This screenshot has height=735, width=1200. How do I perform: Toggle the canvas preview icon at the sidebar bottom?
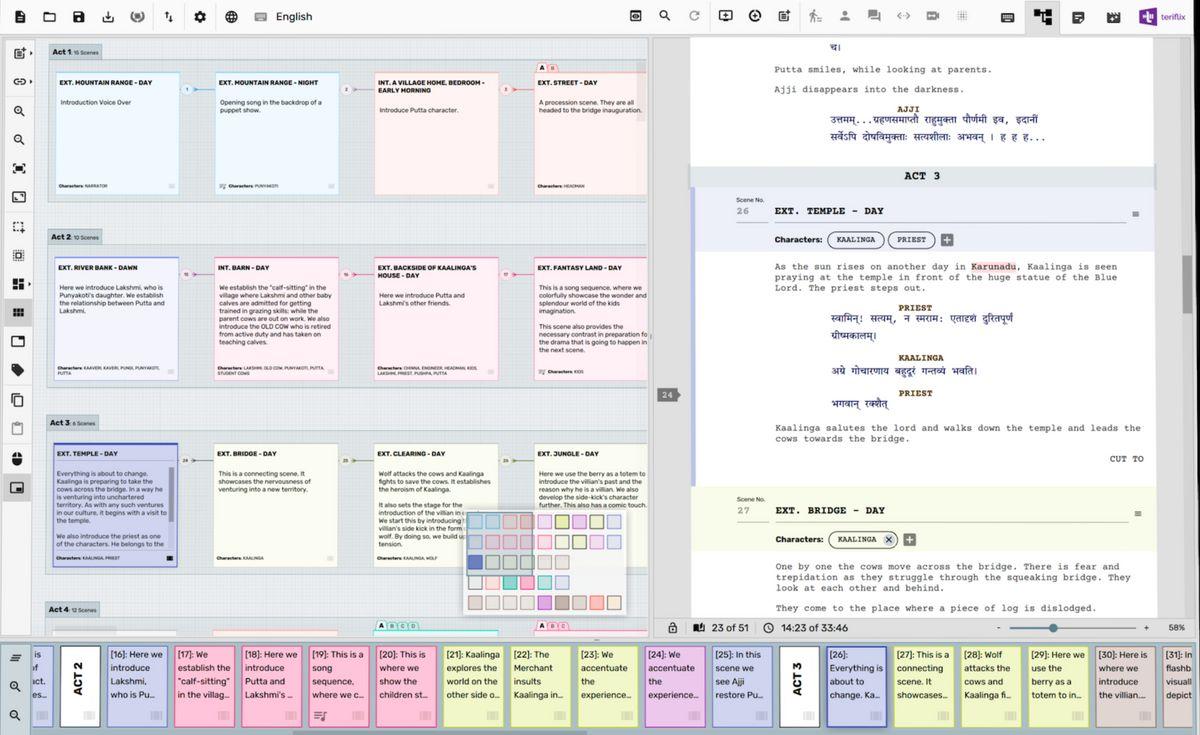tap(19, 488)
